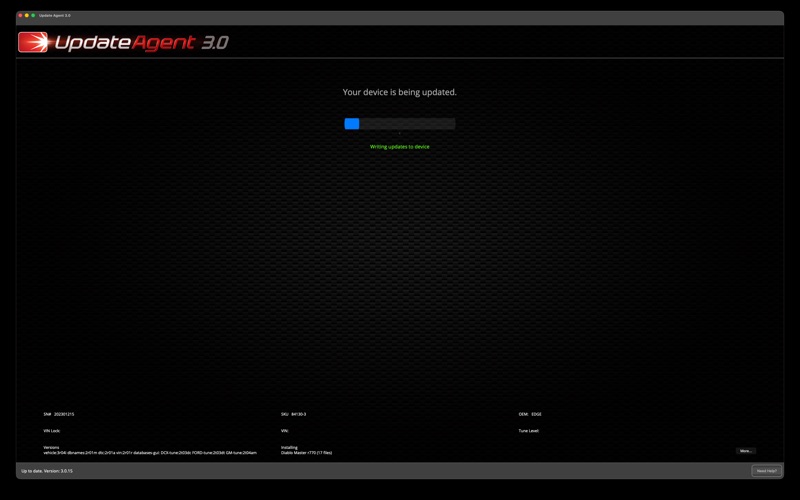This screenshot has width=800, height=500.
Task: Click the VIN Lock label
Action: (52, 431)
